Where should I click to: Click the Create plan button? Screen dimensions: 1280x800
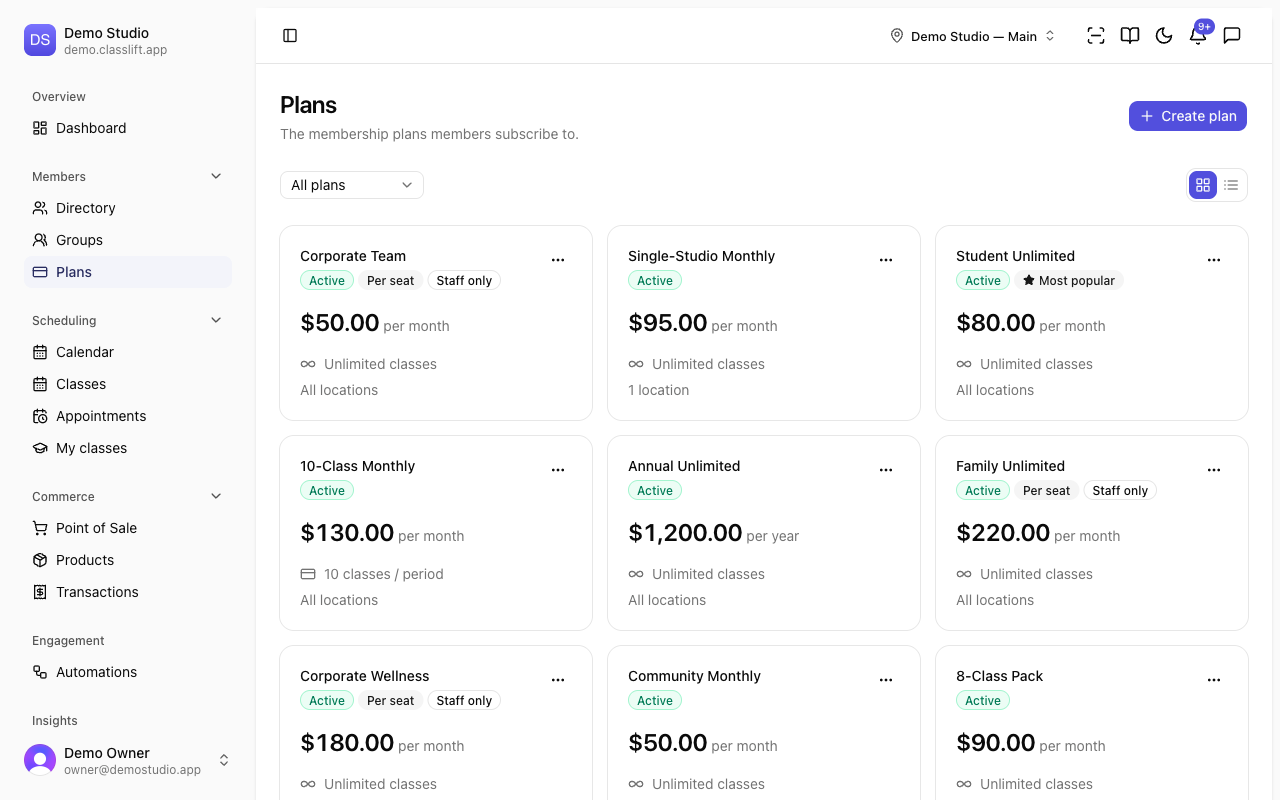tap(1188, 116)
